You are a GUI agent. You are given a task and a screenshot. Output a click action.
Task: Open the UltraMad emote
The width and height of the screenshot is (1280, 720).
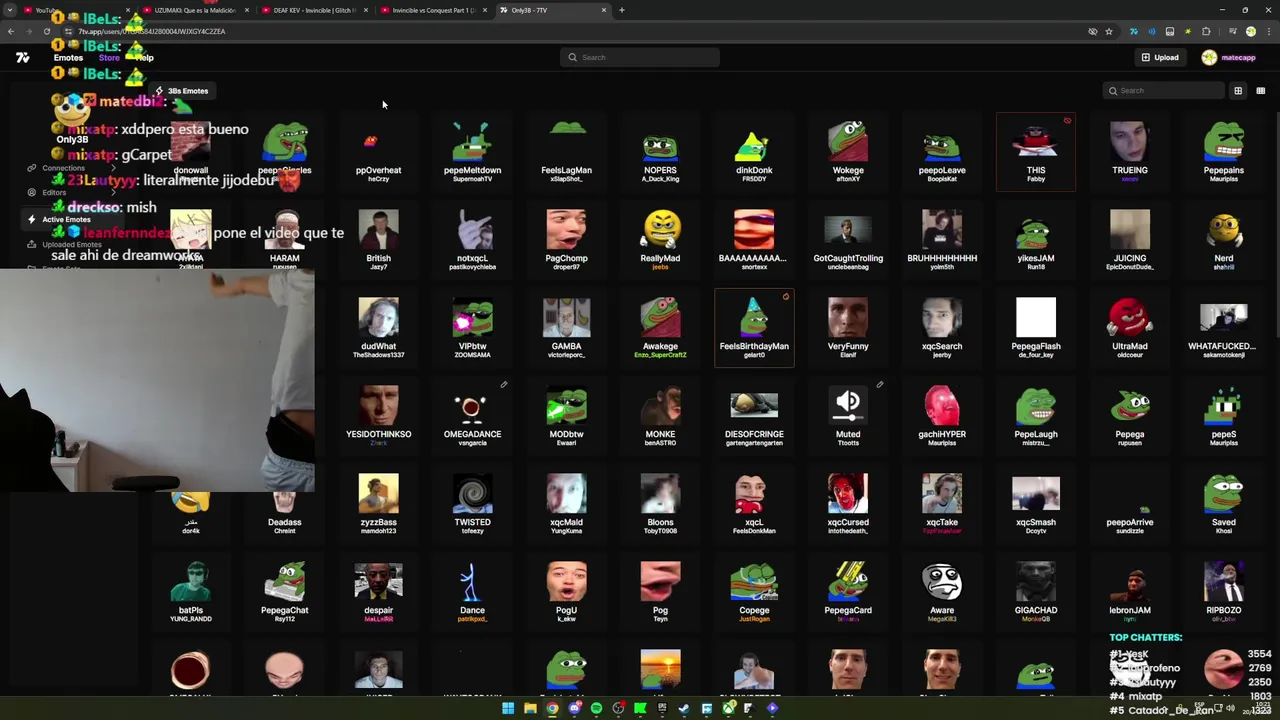1130,328
